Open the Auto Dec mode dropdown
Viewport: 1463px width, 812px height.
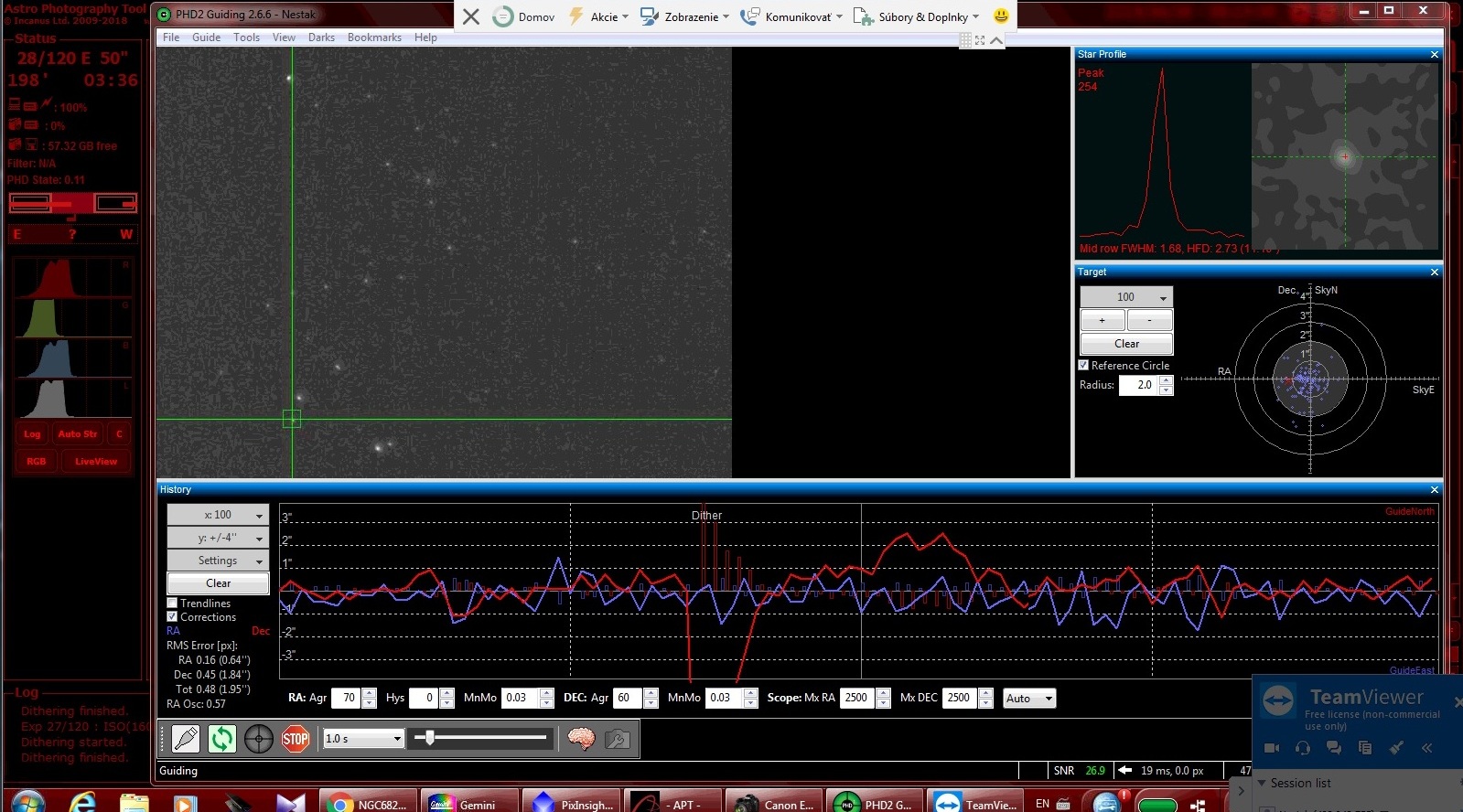[x=1029, y=698]
